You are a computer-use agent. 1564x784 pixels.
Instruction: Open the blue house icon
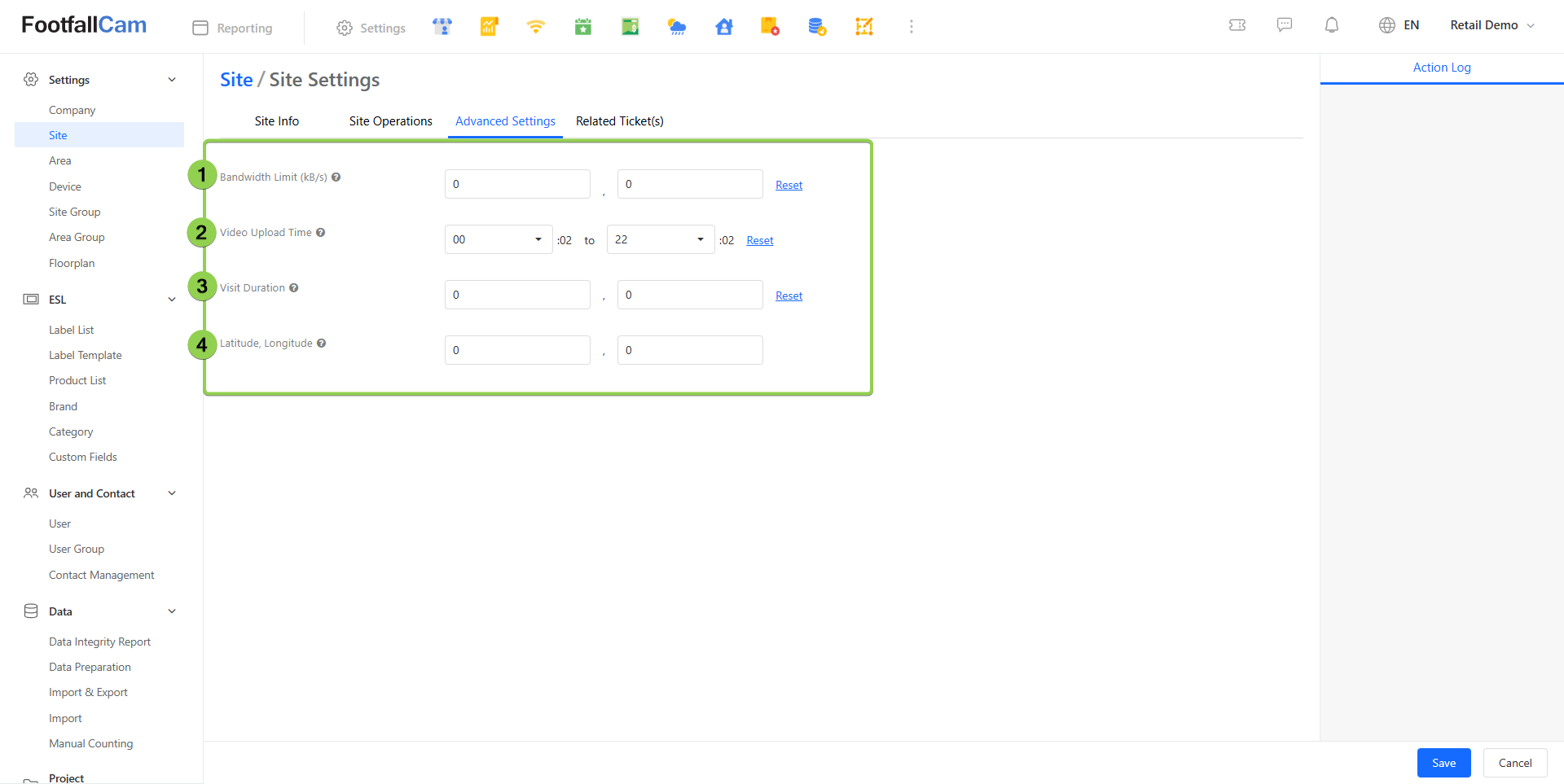pyautogui.click(x=723, y=27)
